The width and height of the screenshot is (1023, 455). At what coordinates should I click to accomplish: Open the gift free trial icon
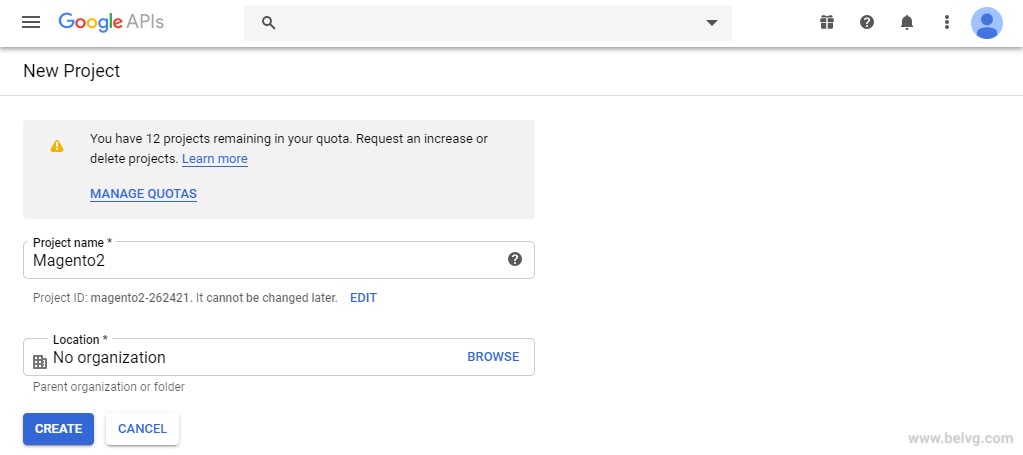827,23
